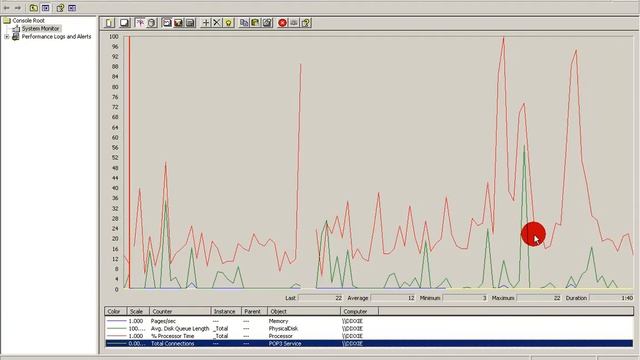Click the Paste Counter List icon

click(x=256, y=23)
